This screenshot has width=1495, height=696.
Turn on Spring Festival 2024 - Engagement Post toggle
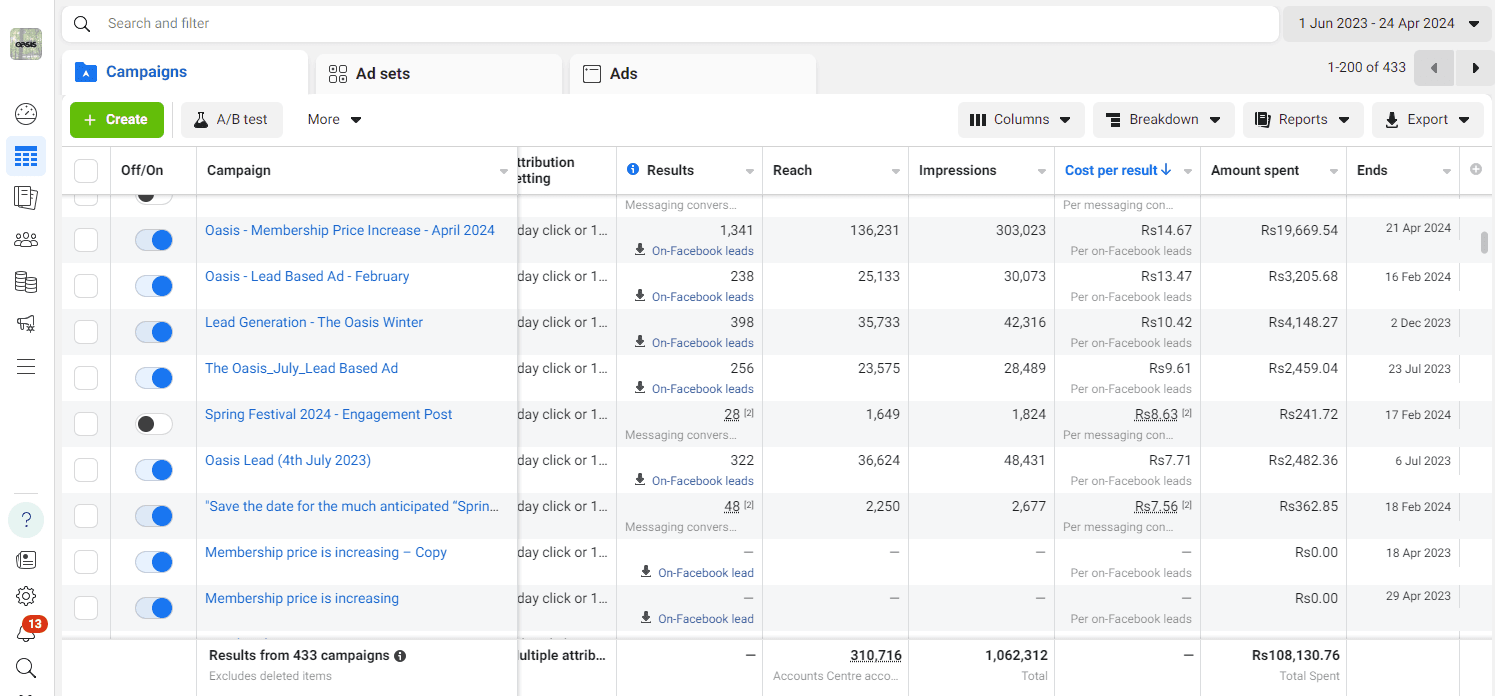pyautogui.click(x=154, y=424)
